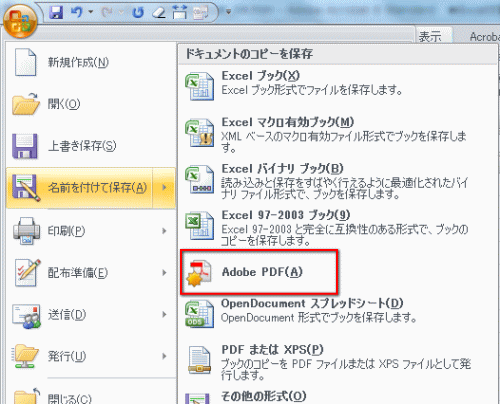Select Adobe PDF(A) save option

coord(259,272)
